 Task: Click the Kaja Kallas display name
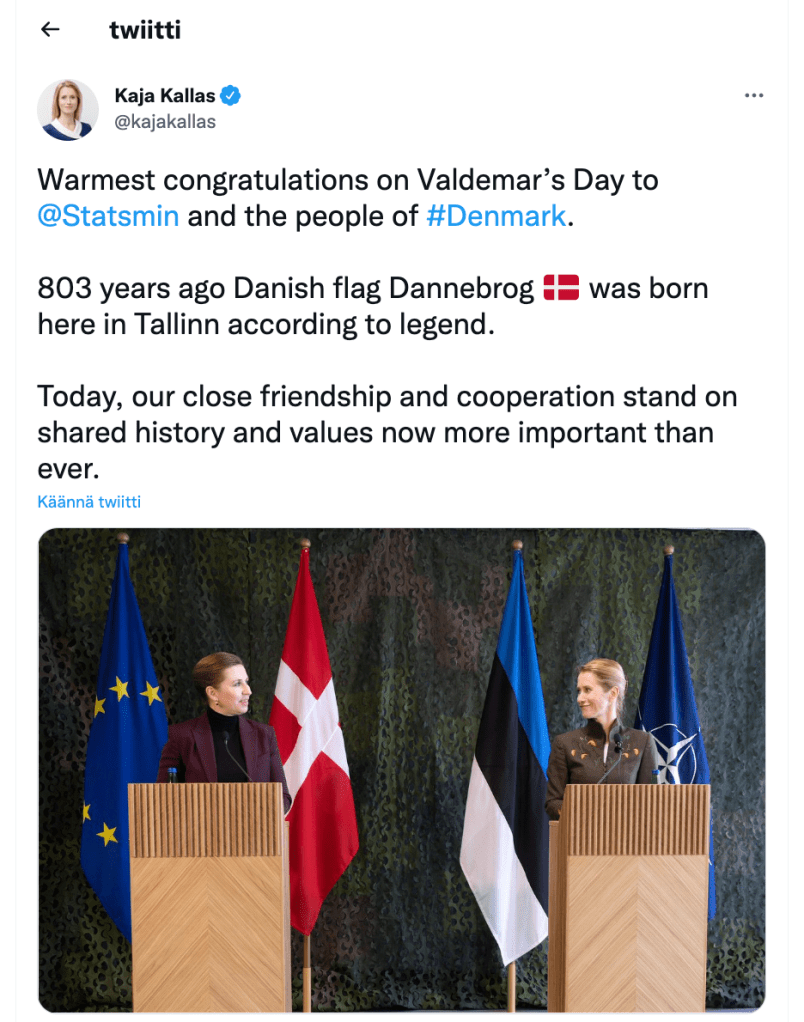coord(165,96)
